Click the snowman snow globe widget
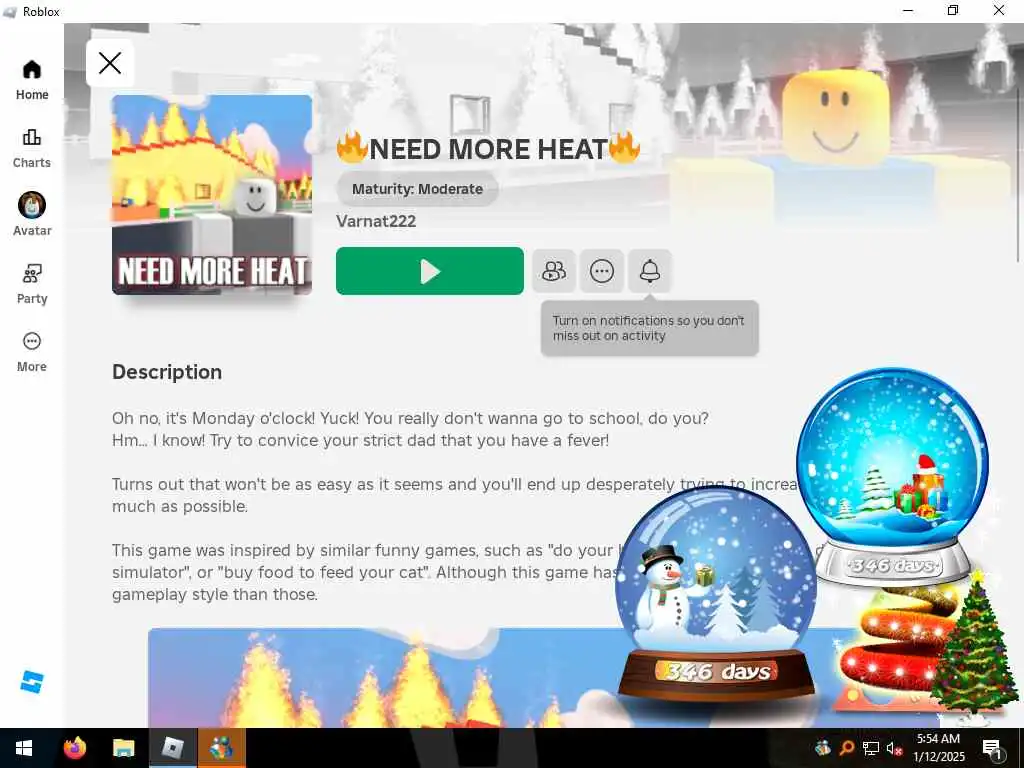The height and width of the screenshot is (768, 1024). [716, 596]
